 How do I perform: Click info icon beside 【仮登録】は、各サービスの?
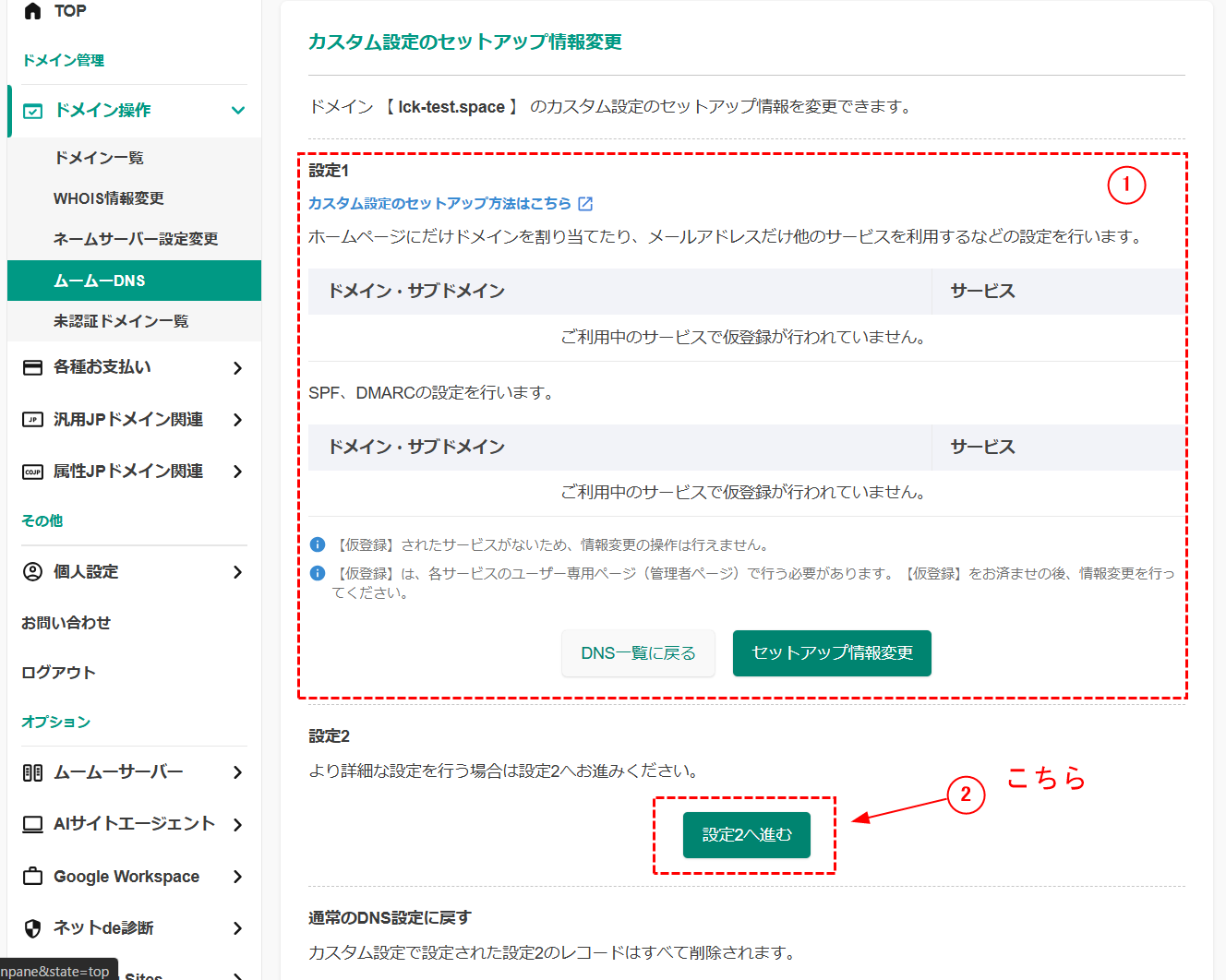pyautogui.click(x=318, y=573)
